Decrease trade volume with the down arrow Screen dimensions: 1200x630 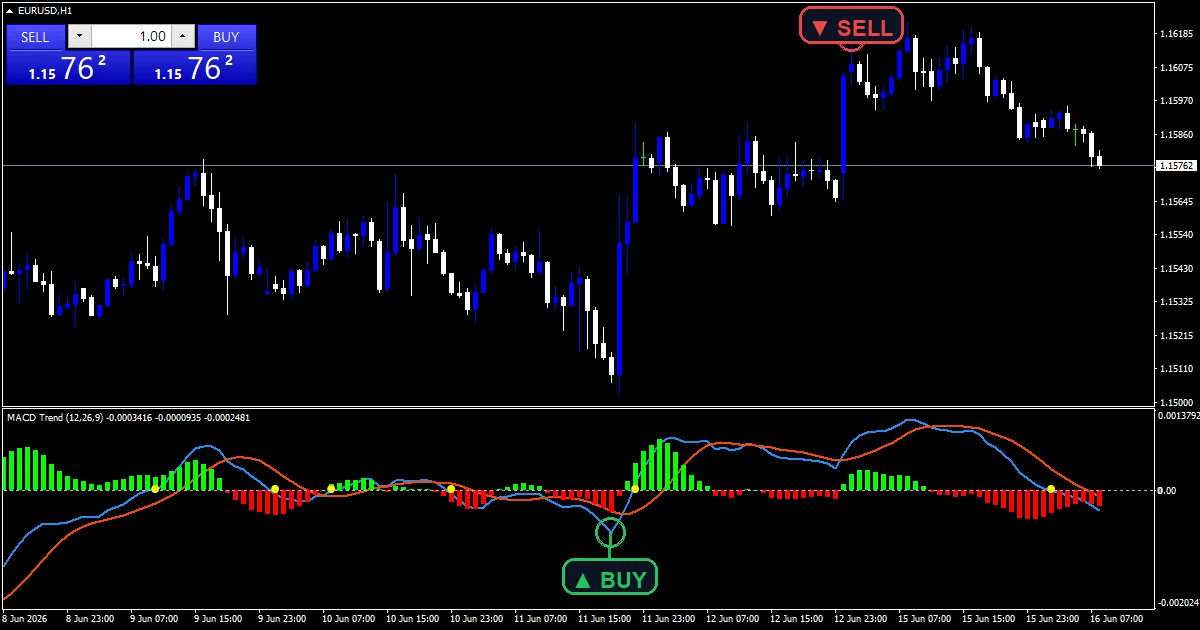click(x=79, y=37)
